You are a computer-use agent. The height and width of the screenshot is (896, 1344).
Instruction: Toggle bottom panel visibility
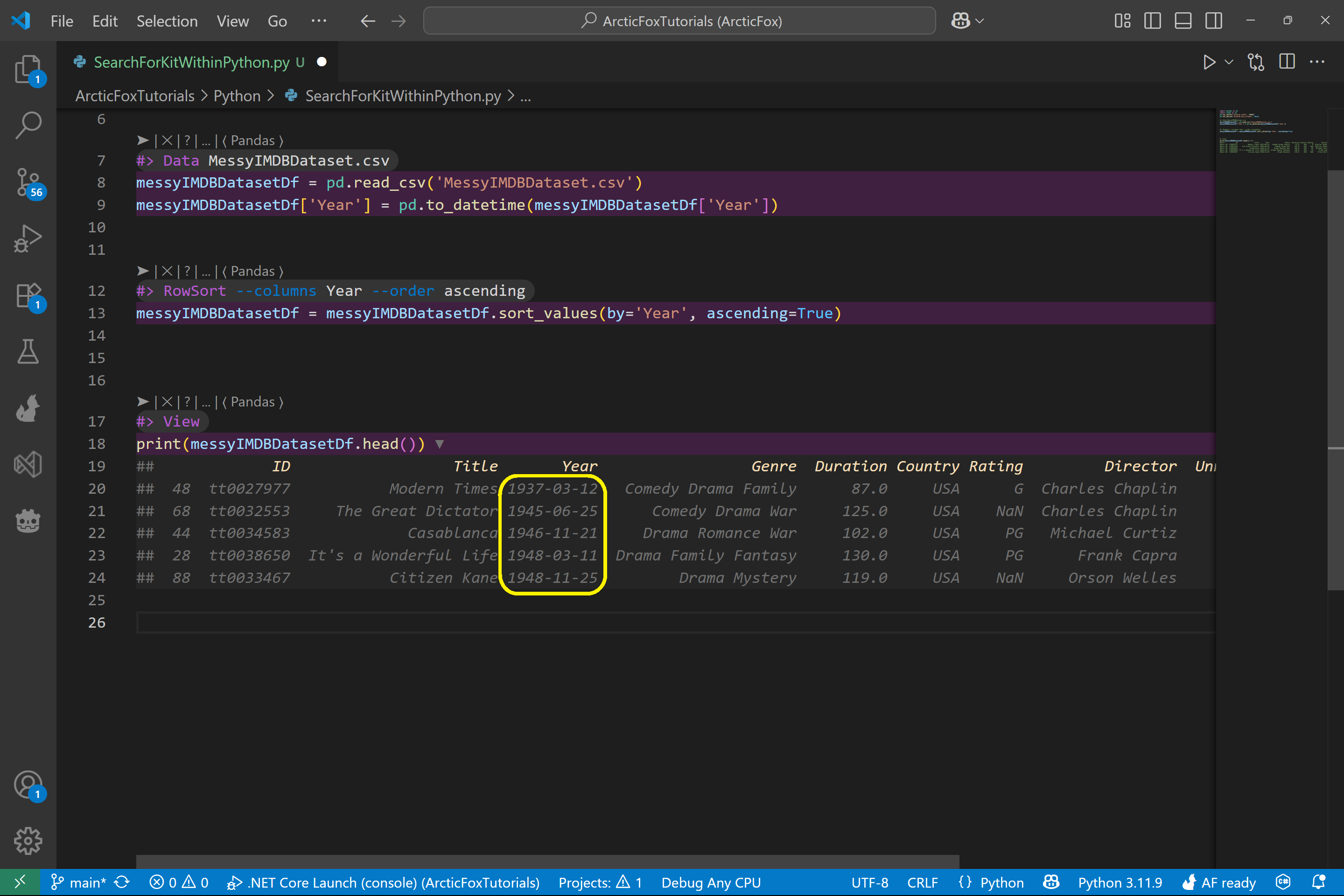1183,21
